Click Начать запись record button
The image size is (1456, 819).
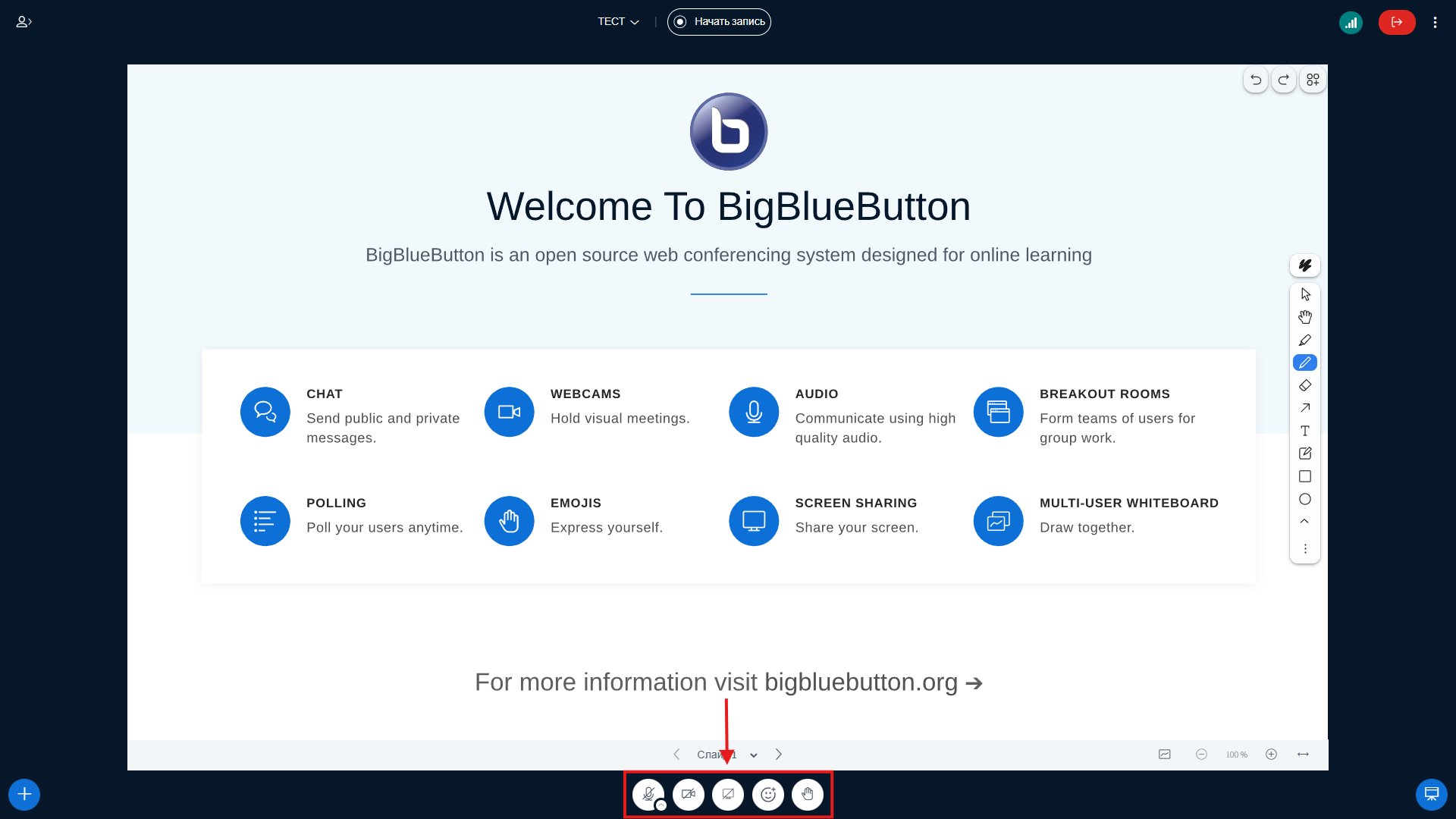719,22
